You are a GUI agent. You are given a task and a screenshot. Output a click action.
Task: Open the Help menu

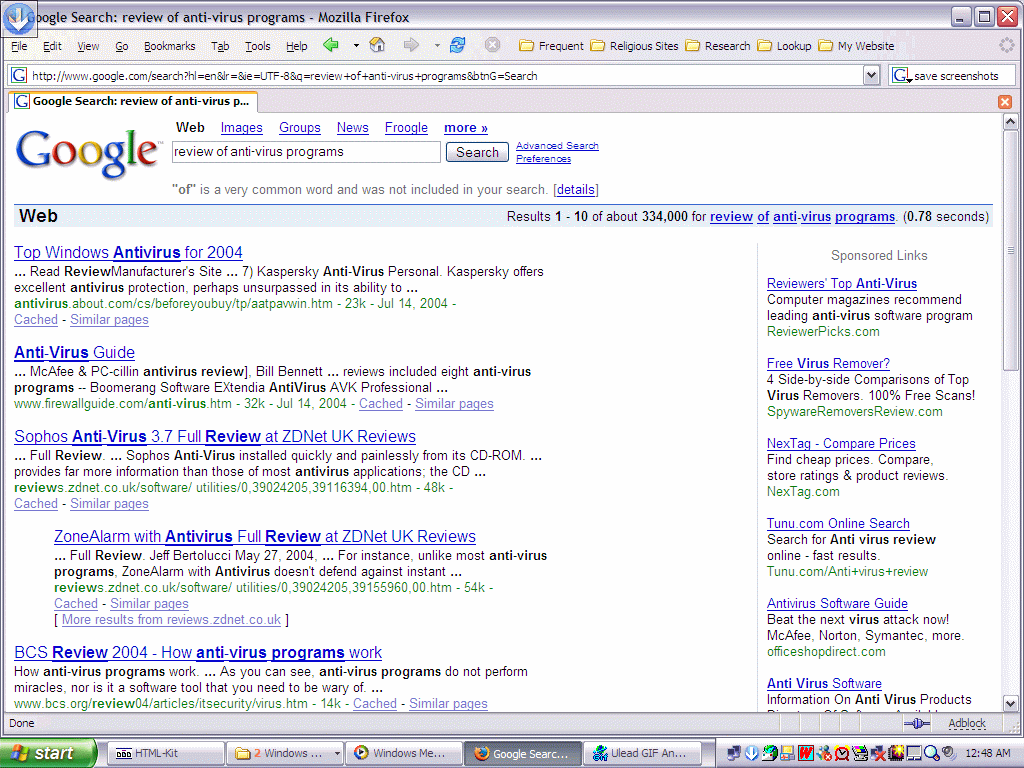click(x=296, y=46)
